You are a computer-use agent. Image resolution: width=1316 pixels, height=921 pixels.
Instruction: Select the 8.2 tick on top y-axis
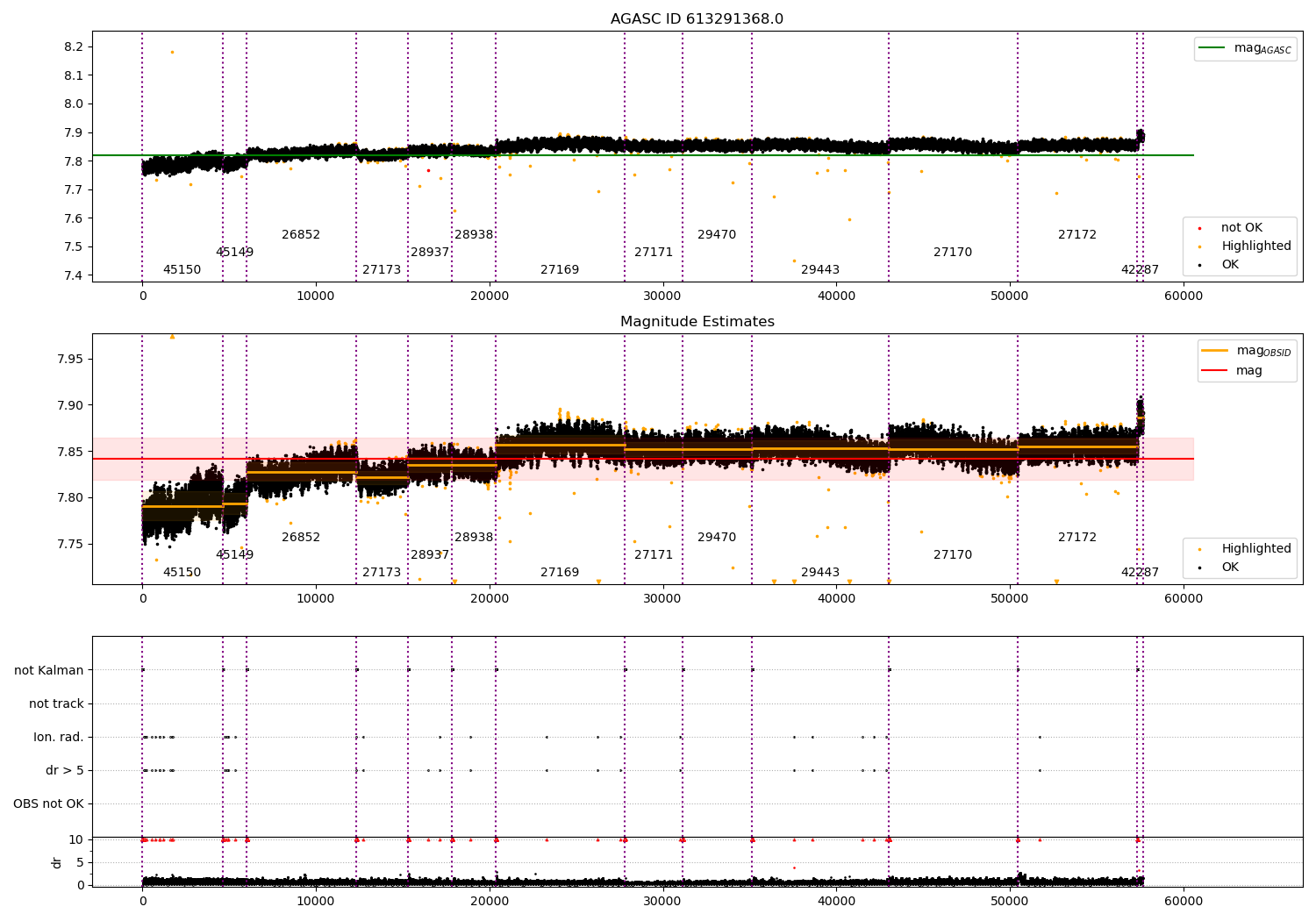(x=74, y=47)
